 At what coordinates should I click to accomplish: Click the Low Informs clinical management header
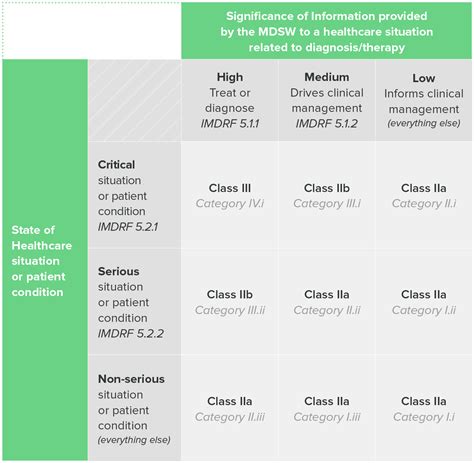point(424,100)
